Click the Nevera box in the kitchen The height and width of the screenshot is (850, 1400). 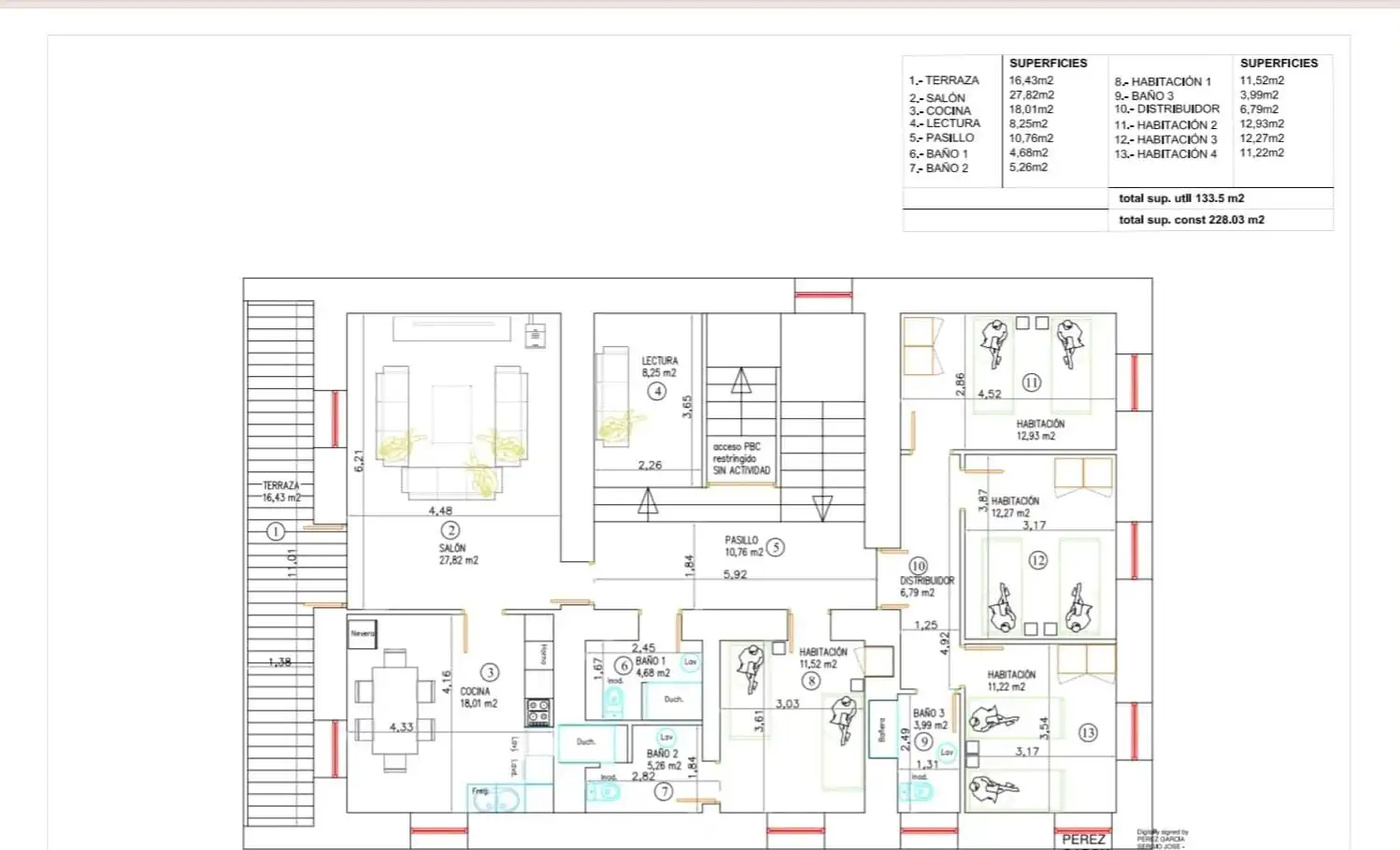tap(362, 634)
